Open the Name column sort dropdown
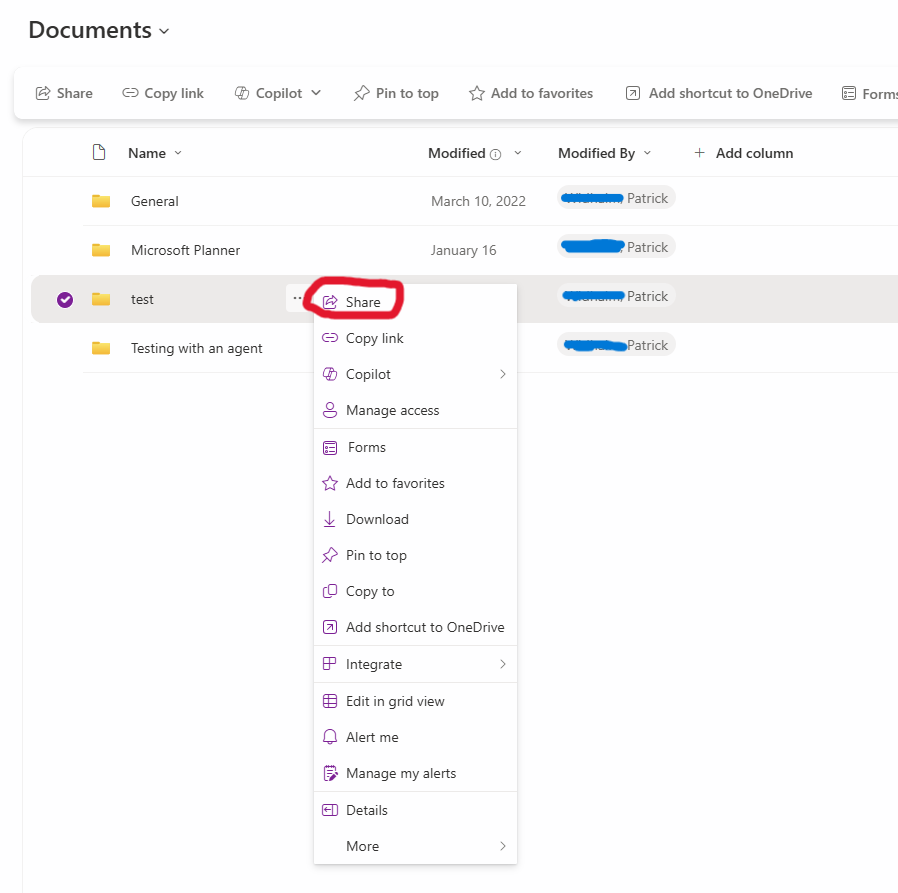Viewport: 898px width, 893px height. (x=178, y=153)
